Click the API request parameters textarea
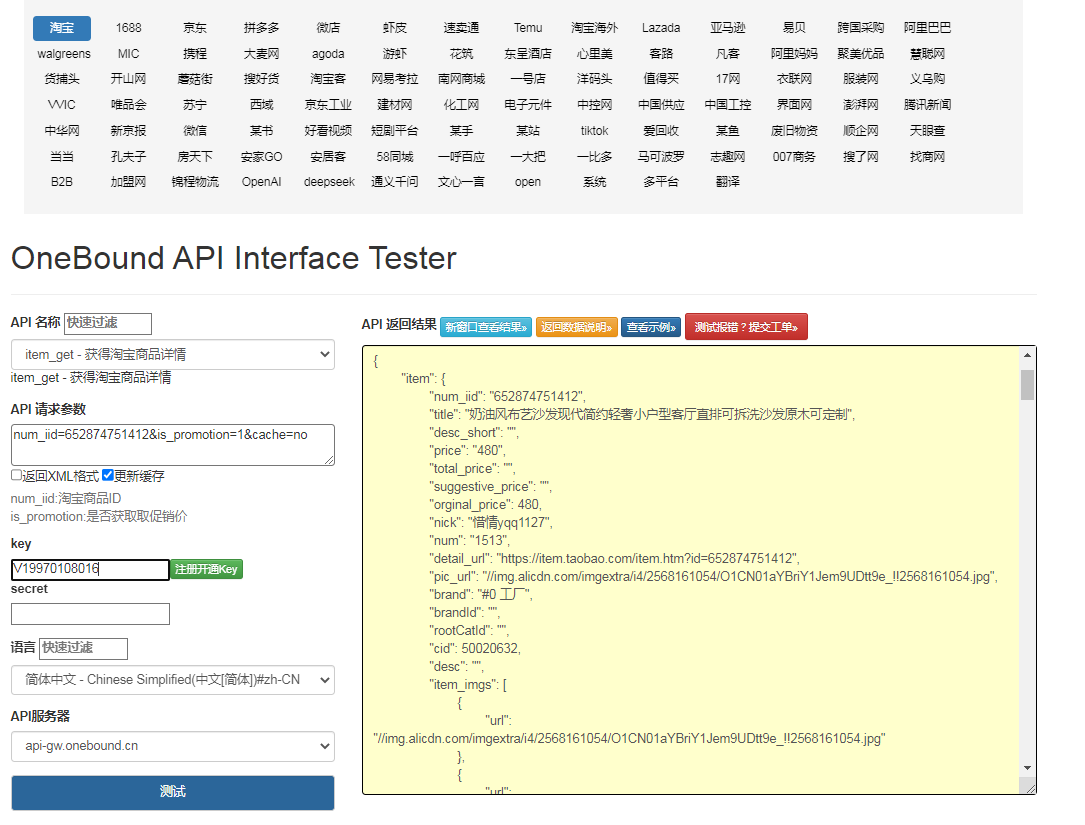The height and width of the screenshot is (825, 1085). pos(173,444)
